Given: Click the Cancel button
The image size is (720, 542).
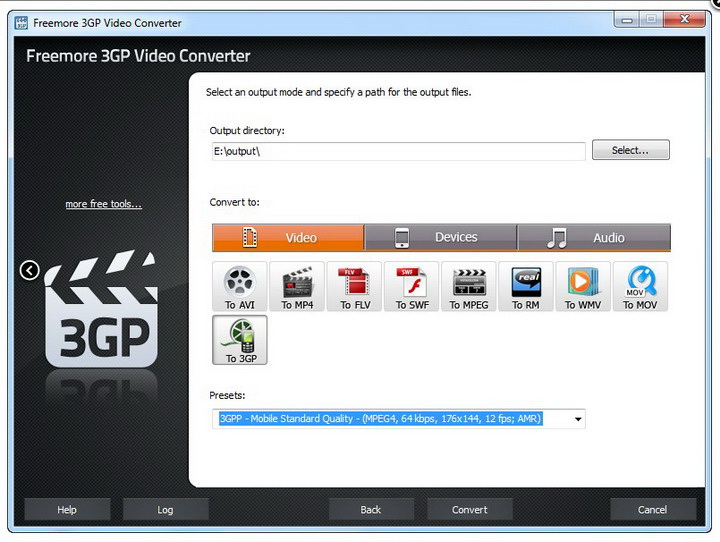Looking at the screenshot, I should tap(652, 509).
